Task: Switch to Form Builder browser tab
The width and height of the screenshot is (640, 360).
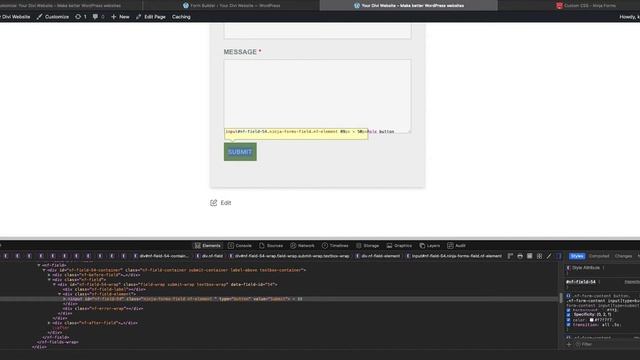Action: [231, 6]
